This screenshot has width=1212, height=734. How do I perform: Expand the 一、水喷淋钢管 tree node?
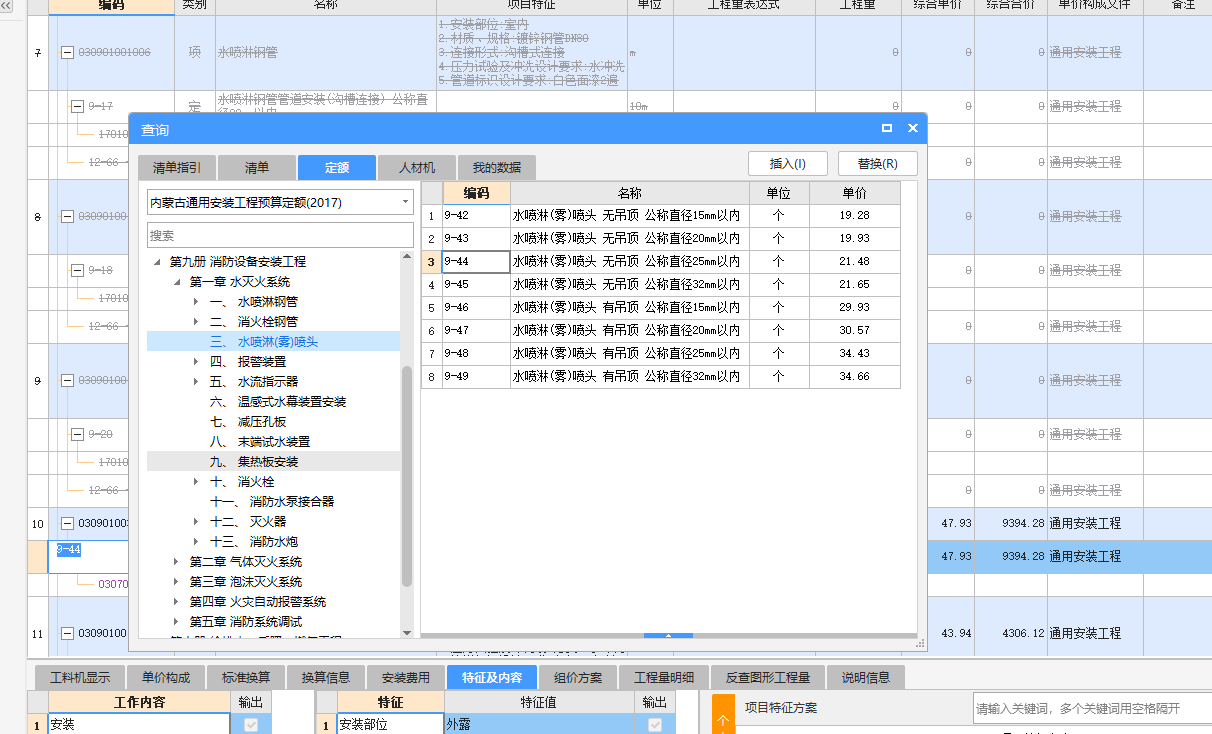[x=196, y=302]
